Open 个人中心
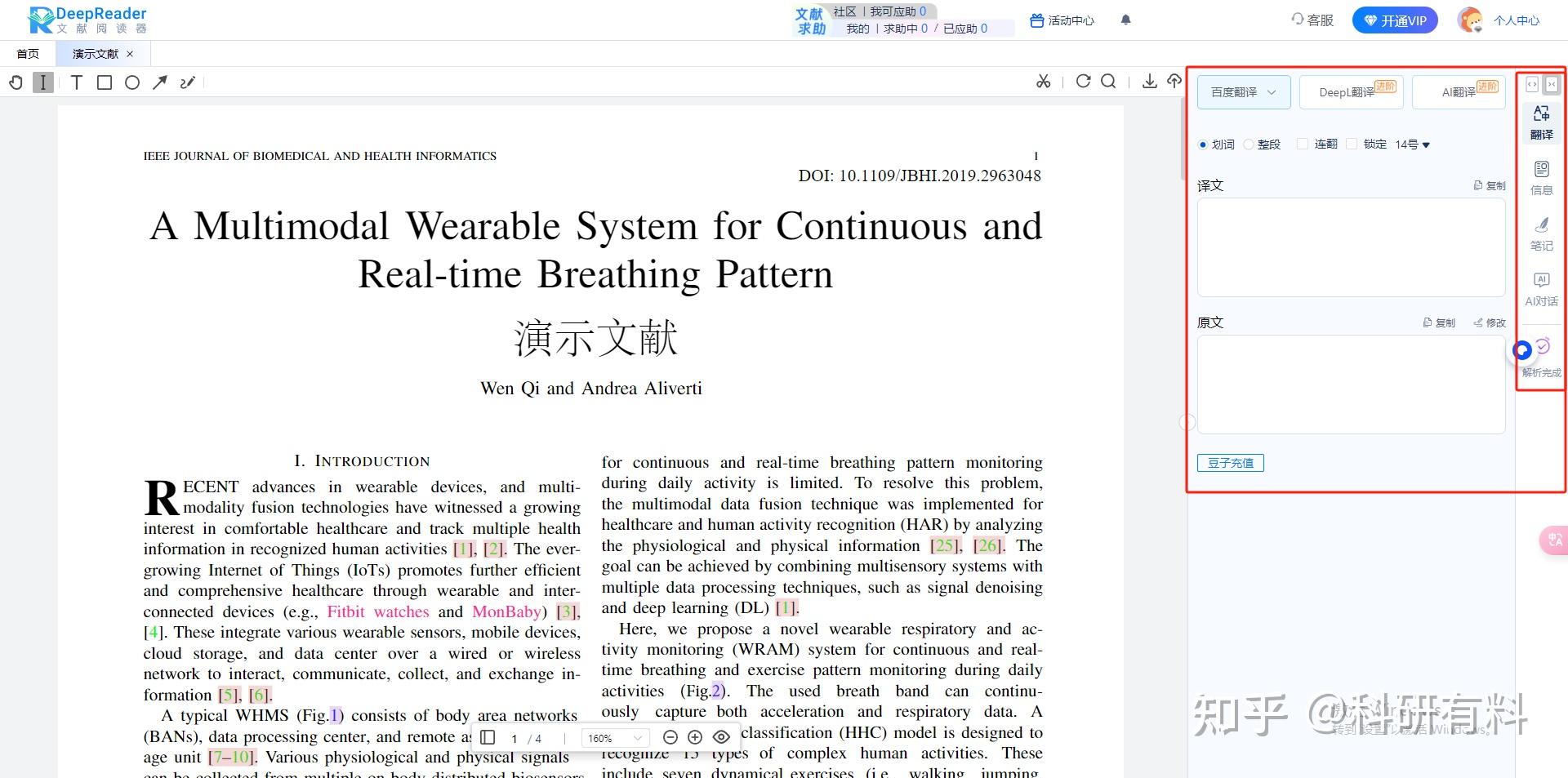This screenshot has height=778, width=1568. click(1517, 20)
